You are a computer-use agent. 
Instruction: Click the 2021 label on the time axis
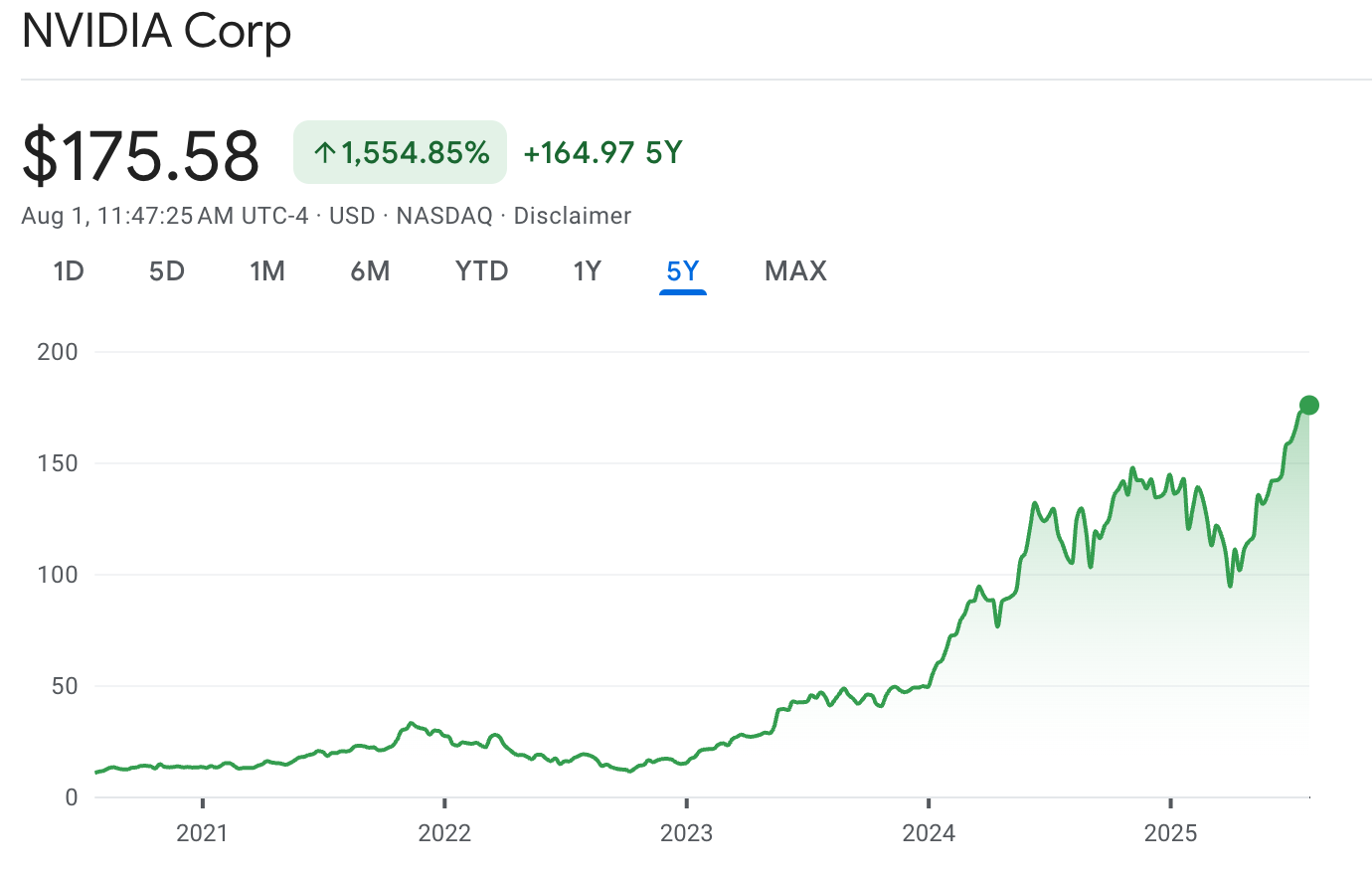tap(202, 832)
